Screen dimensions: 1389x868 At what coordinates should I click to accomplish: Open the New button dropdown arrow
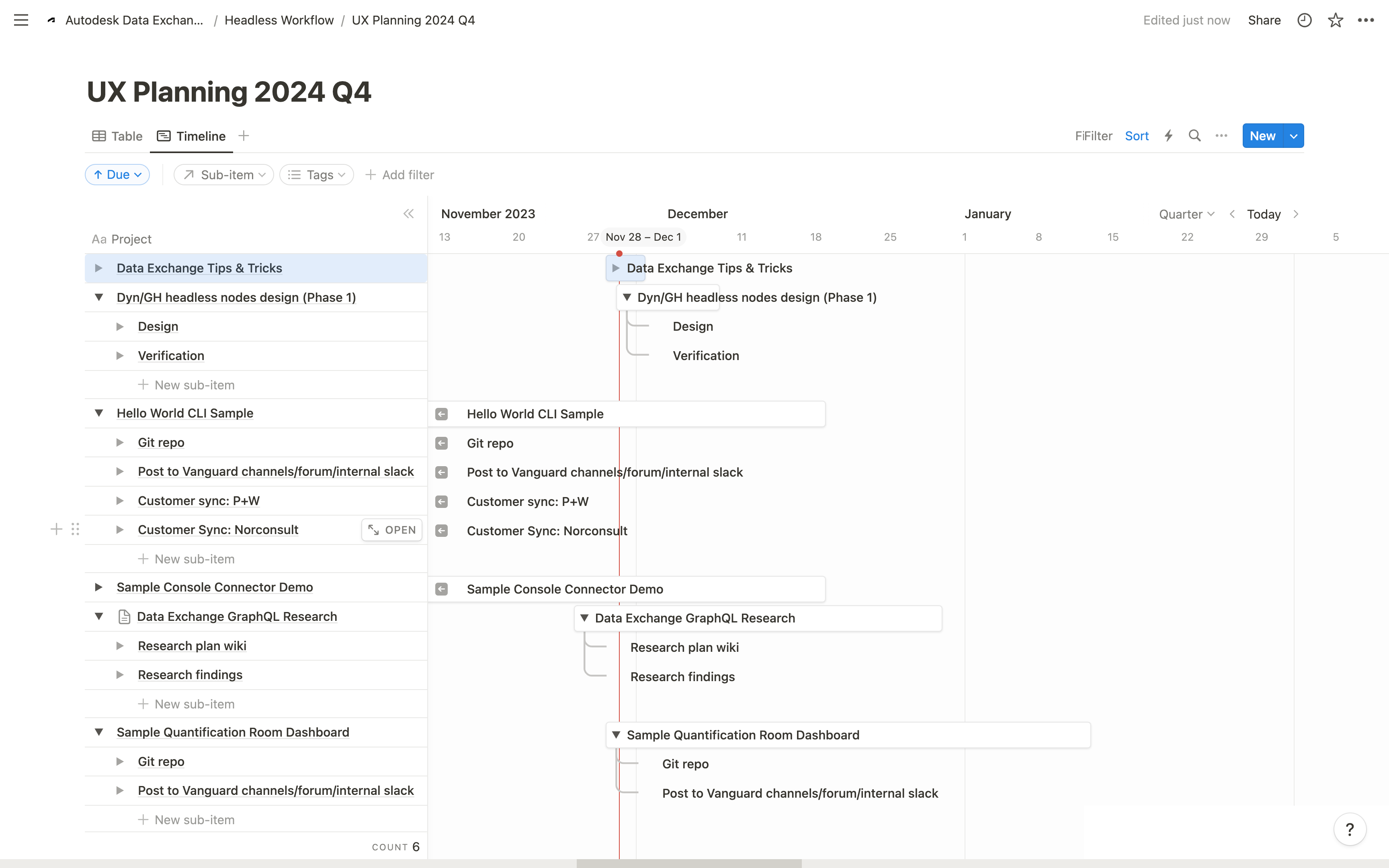click(1294, 136)
